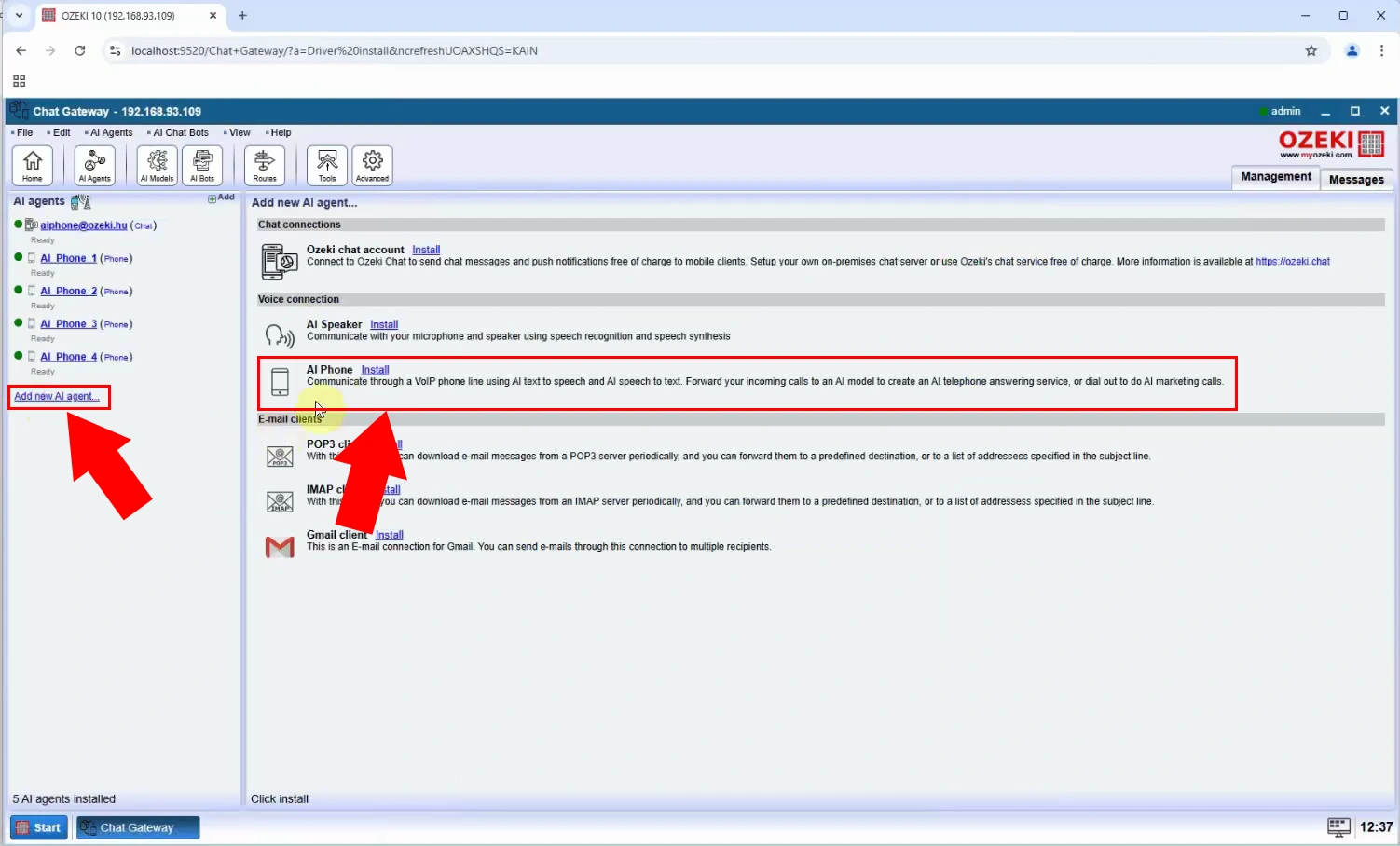The image size is (1400, 846).
Task: Click '5 AI agents installed' status text
Action: [x=64, y=799]
